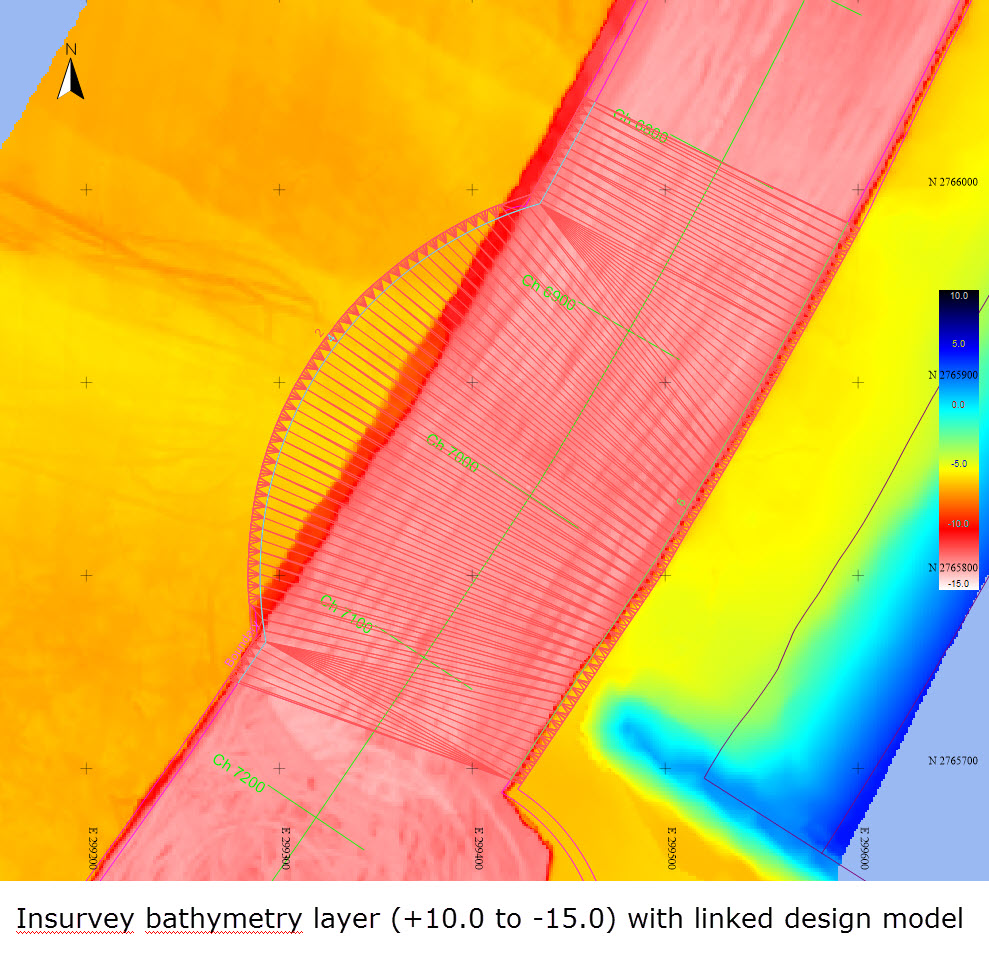The height and width of the screenshot is (957, 989).
Task: Click the 'Ch 7200' chainage label
Action: pos(239,773)
